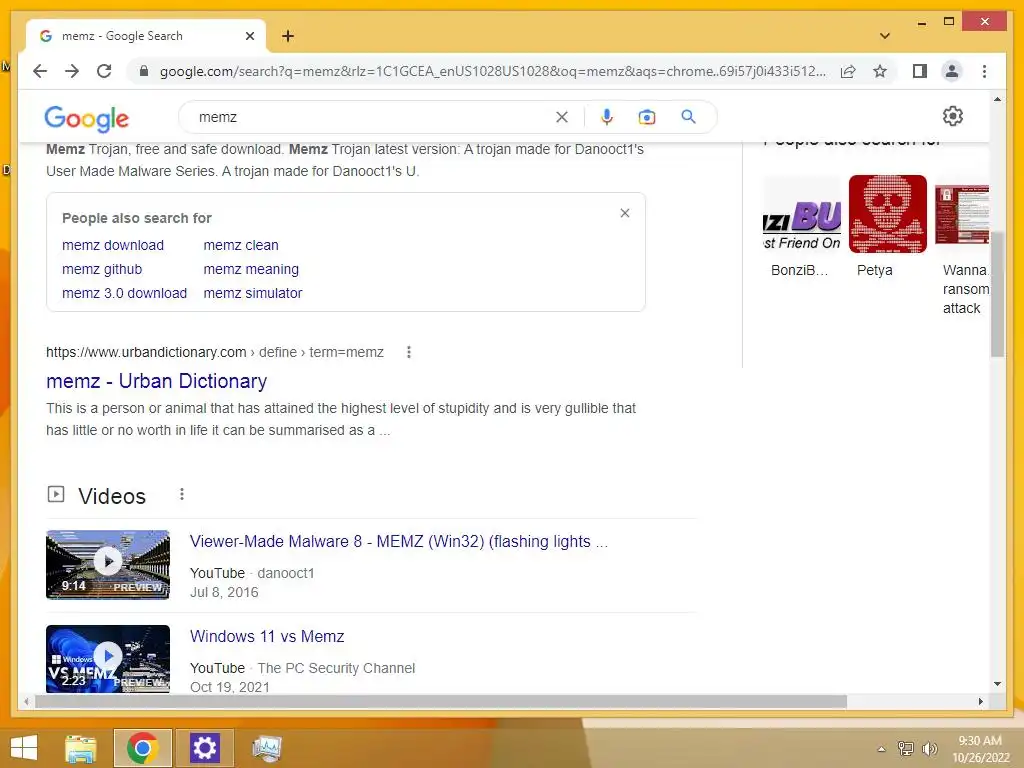The height and width of the screenshot is (768, 1024).
Task: Open the memz meaning suggestion
Action: click(x=251, y=269)
